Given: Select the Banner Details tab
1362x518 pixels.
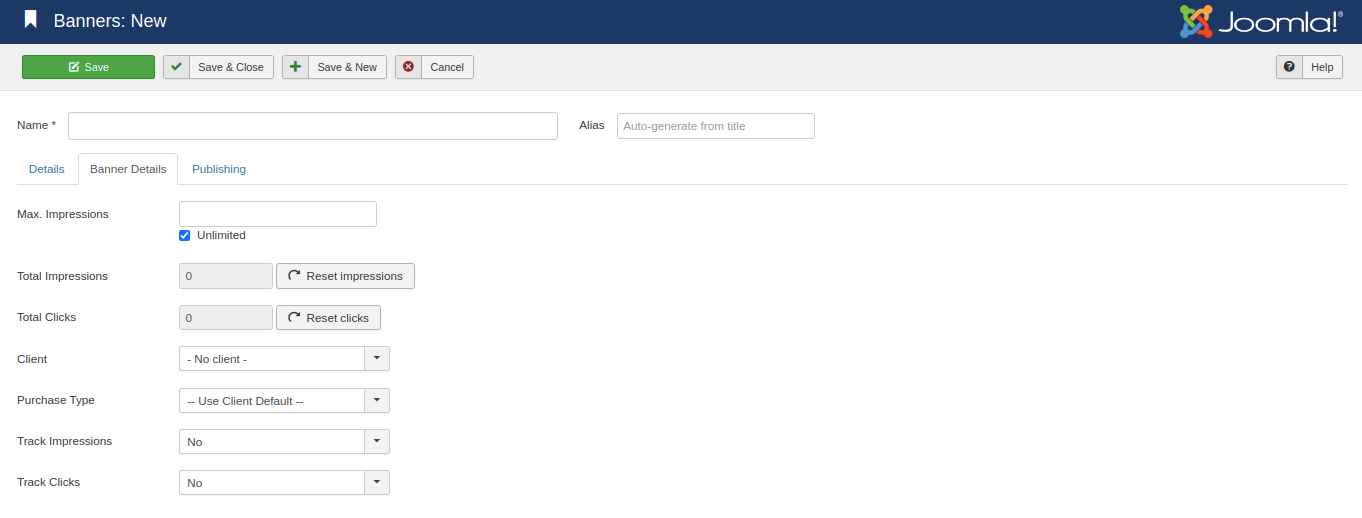Looking at the screenshot, I should [x=128, y=169].
